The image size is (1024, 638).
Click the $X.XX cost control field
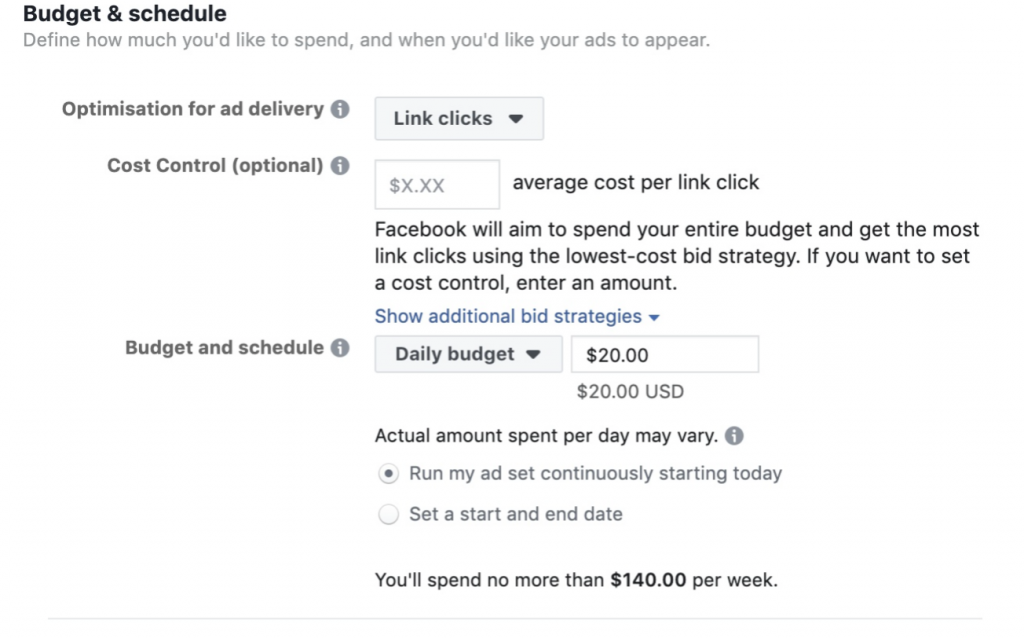point(437,185)
